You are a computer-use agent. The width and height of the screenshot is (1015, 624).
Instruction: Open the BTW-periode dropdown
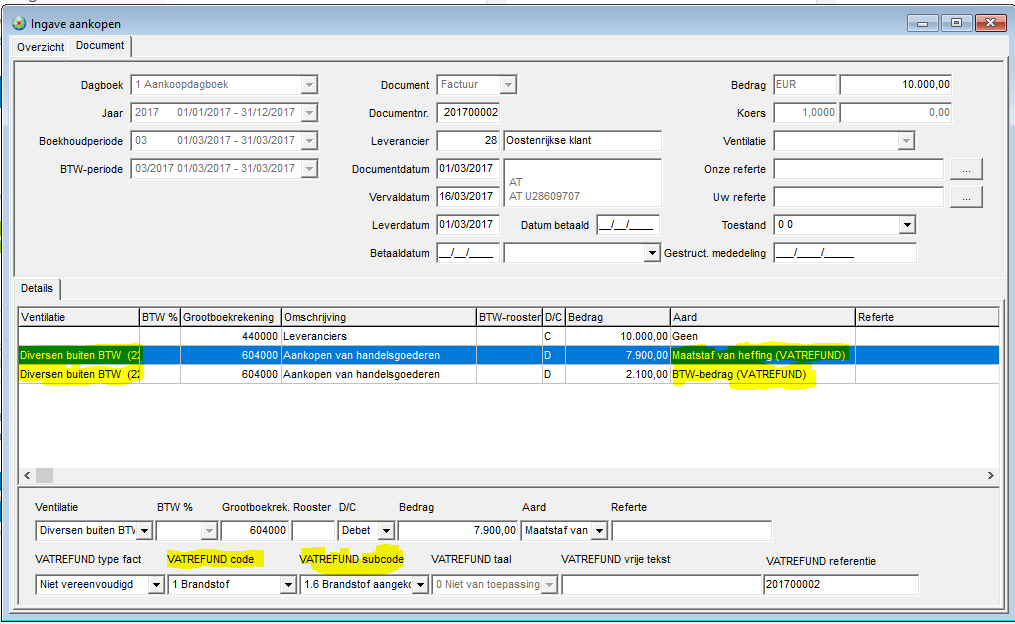309,169
